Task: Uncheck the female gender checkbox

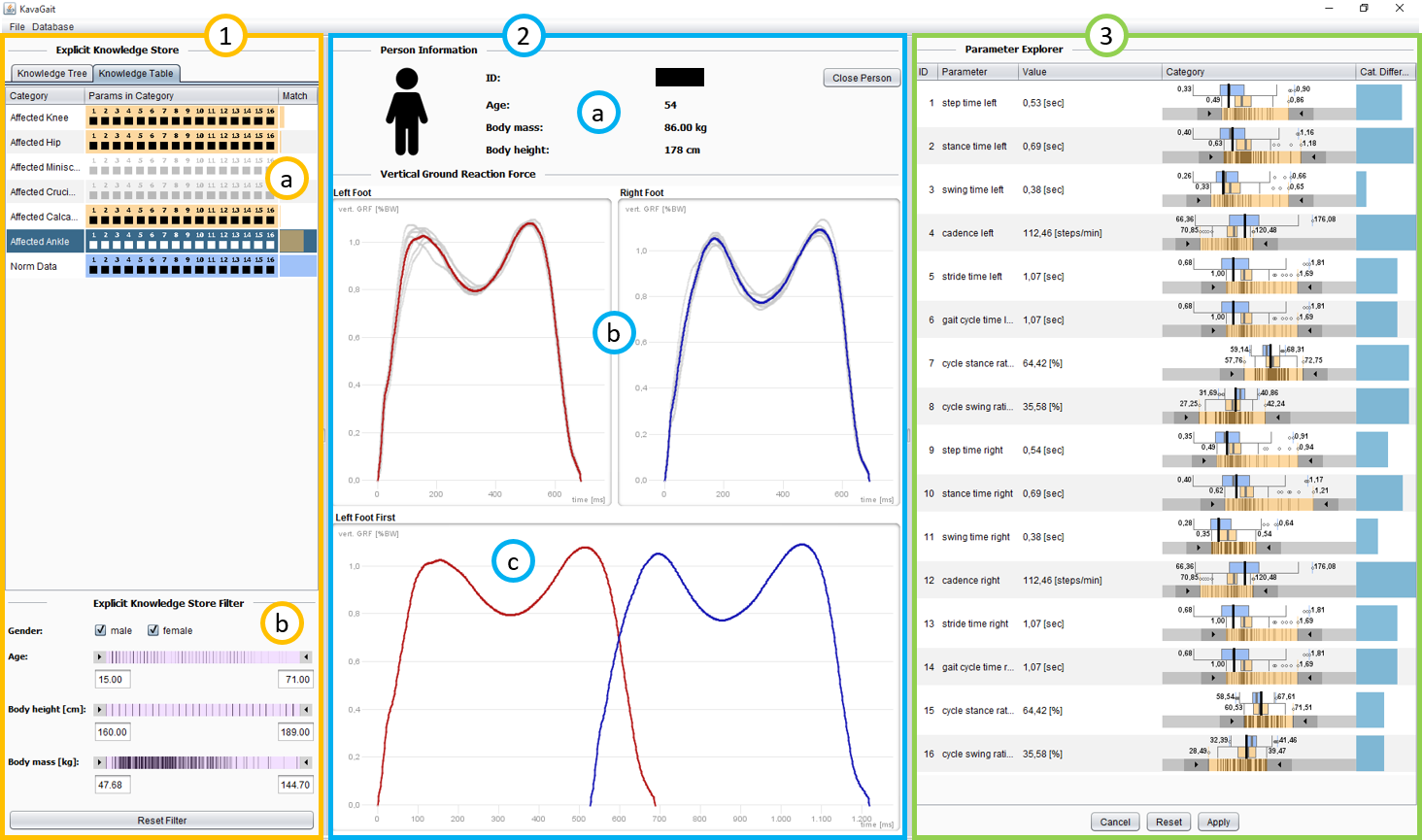Action: (153, 630)
